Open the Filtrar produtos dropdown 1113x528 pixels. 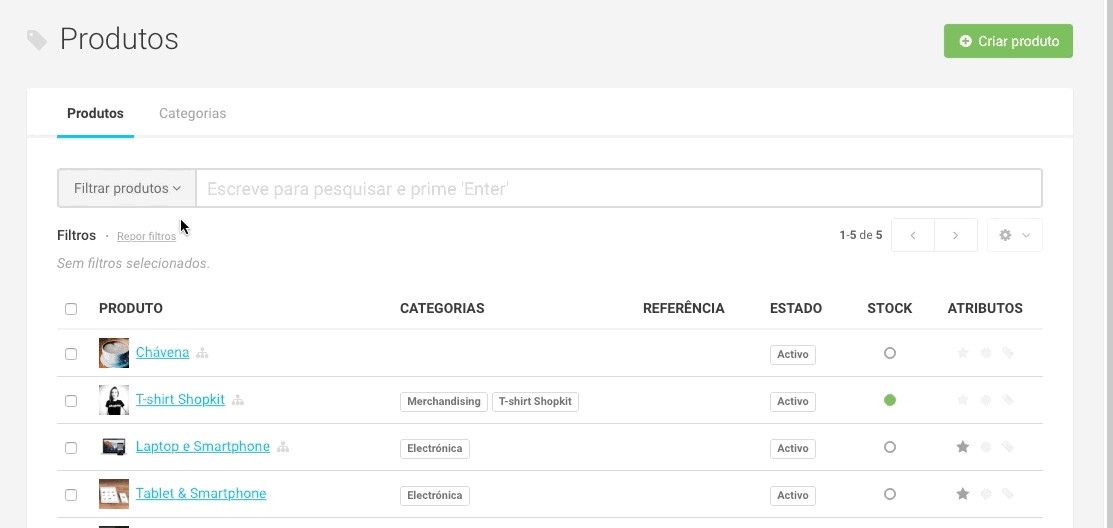127,188
